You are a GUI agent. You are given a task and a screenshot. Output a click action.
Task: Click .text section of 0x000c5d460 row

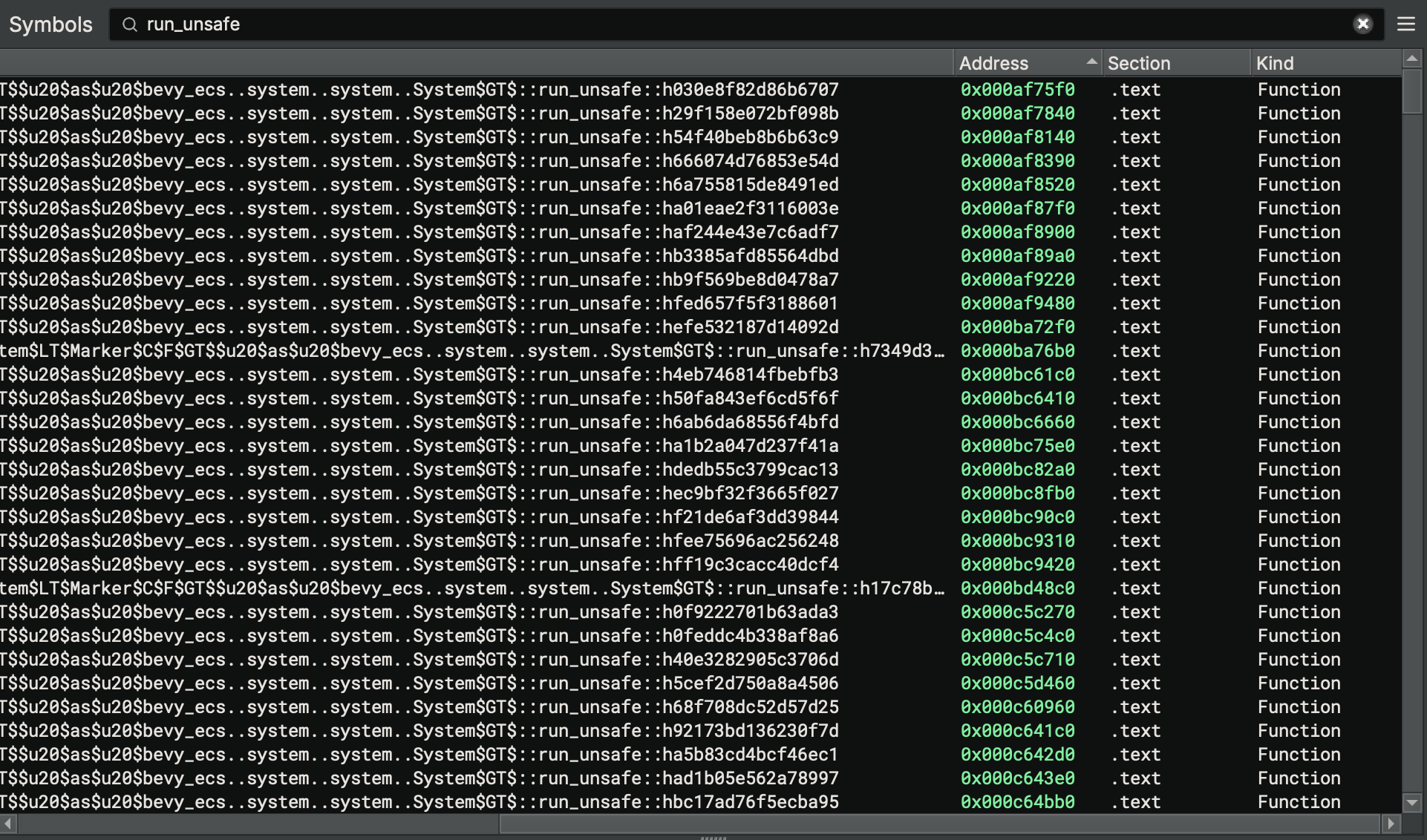(x=1135, y=683)
